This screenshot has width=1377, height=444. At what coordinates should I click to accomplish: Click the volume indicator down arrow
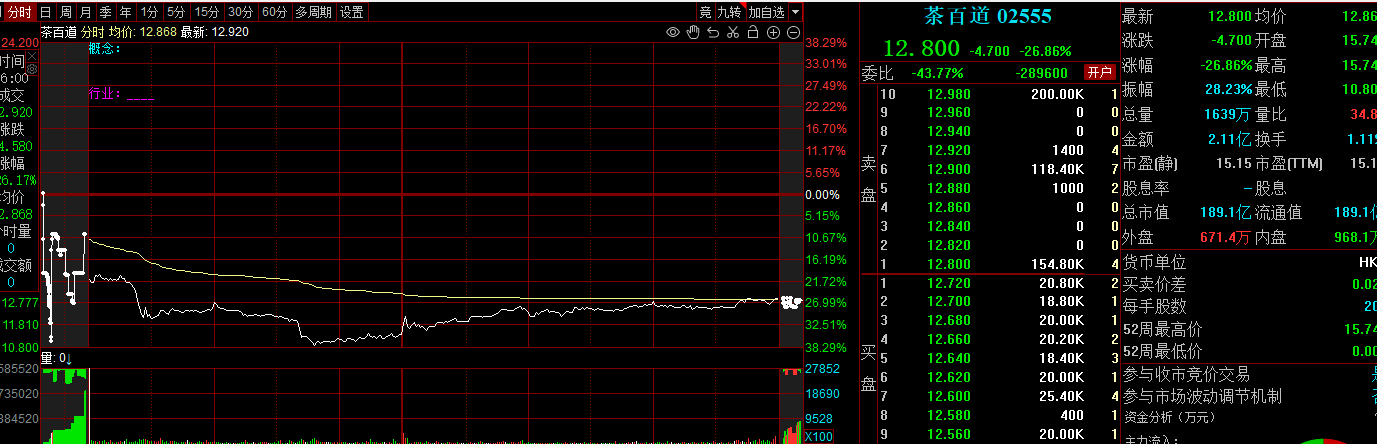[70, 358]
